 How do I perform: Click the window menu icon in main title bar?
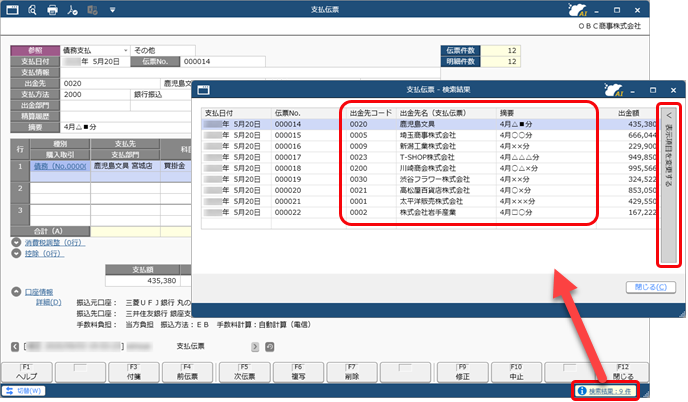pos(12,9)
